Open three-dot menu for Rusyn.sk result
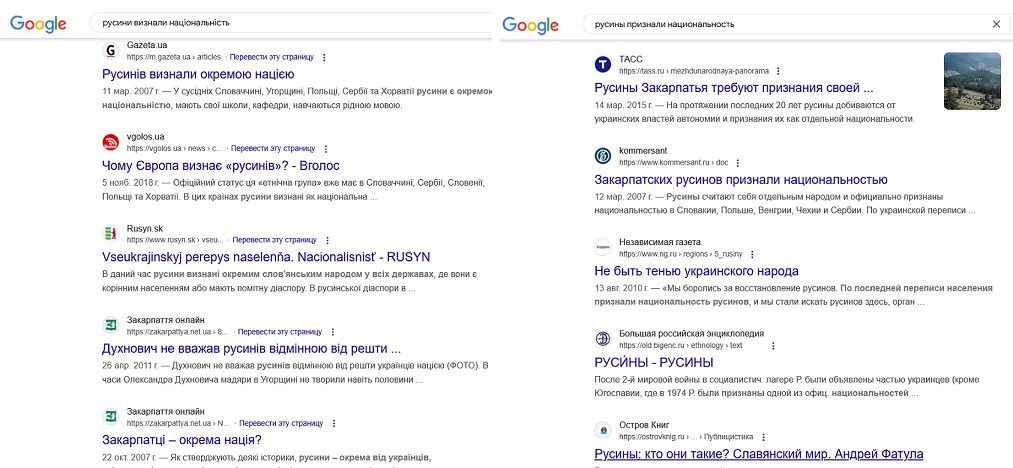 click(x=328, y=240)
